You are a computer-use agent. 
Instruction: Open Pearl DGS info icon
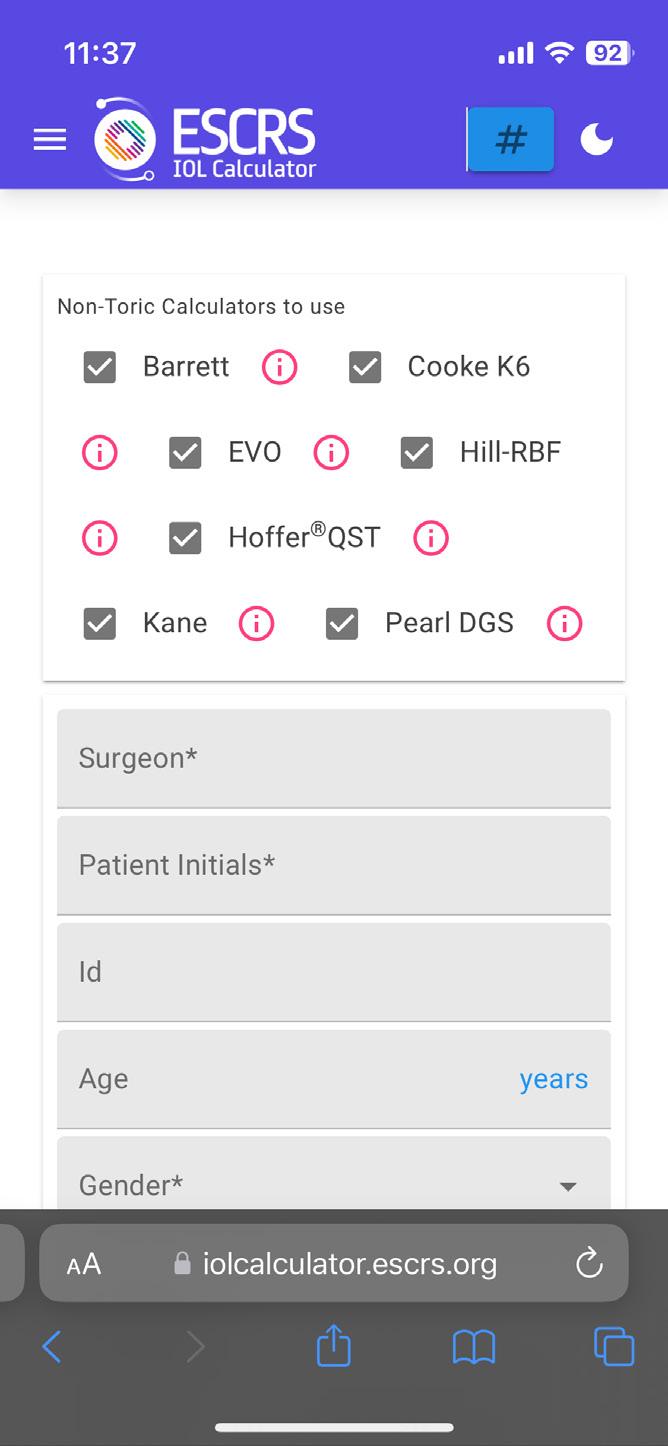(564, 624)
